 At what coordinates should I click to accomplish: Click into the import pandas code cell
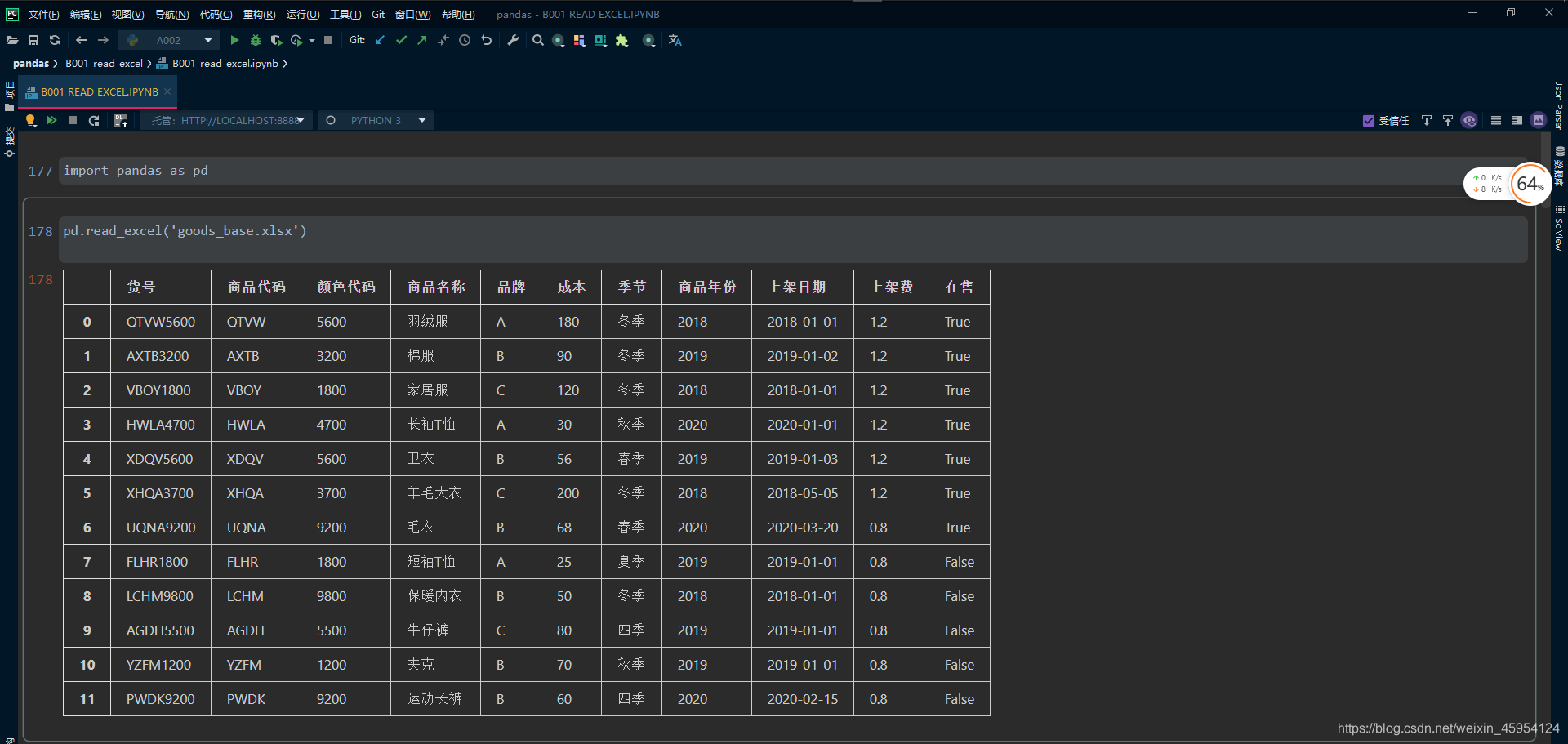point(792,171)
